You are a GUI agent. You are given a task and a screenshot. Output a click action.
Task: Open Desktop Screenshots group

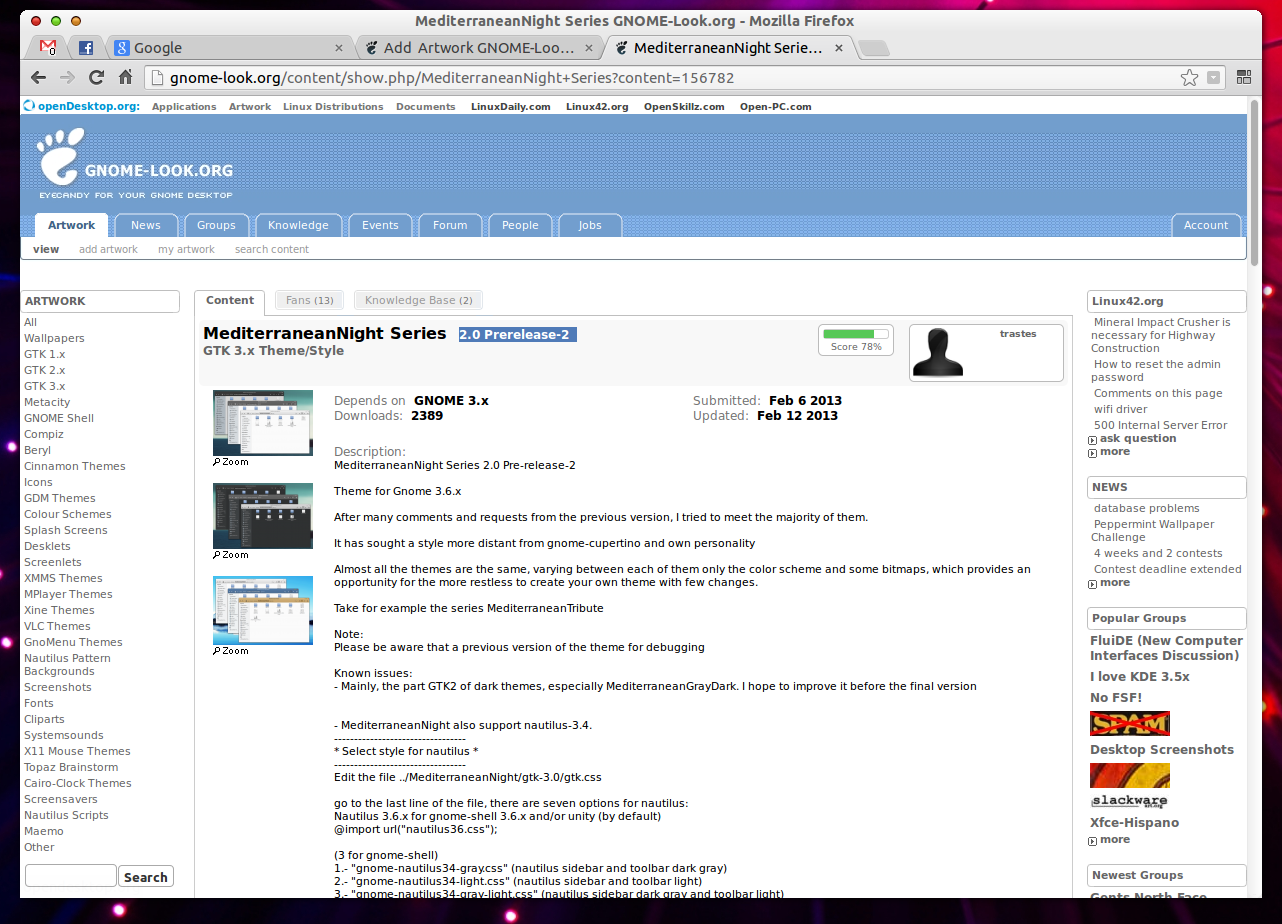click(1162, 750)
